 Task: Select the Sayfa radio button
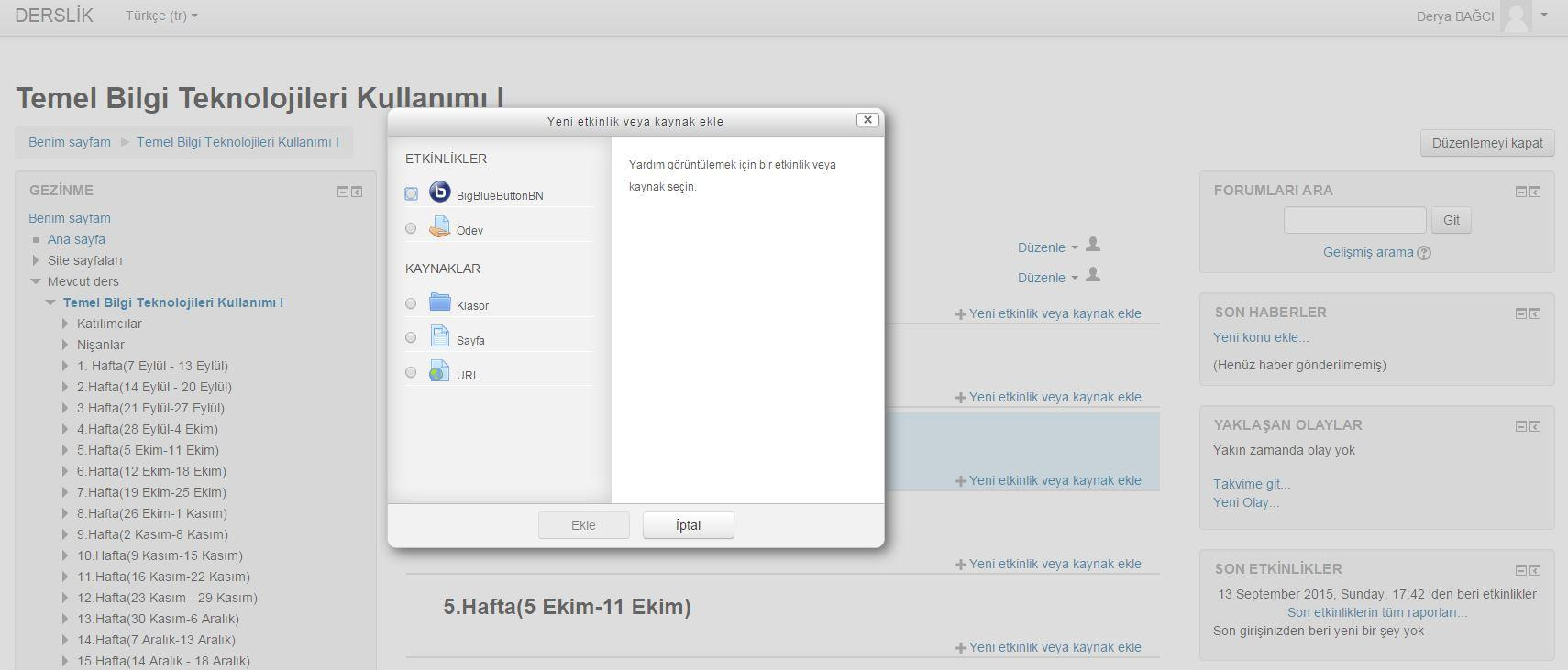tap(411, 337)
